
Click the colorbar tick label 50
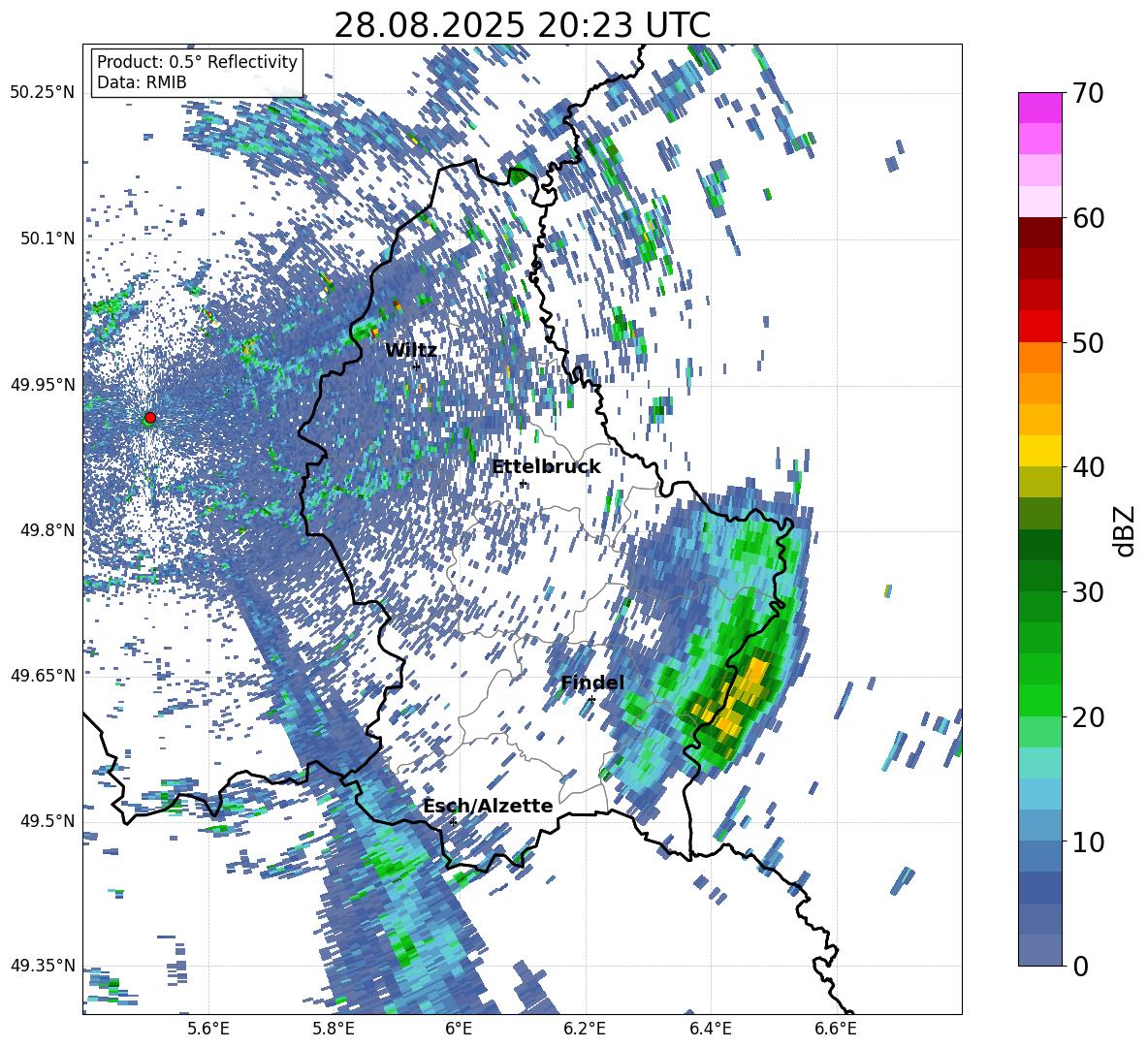click(x=1087, y=342)
